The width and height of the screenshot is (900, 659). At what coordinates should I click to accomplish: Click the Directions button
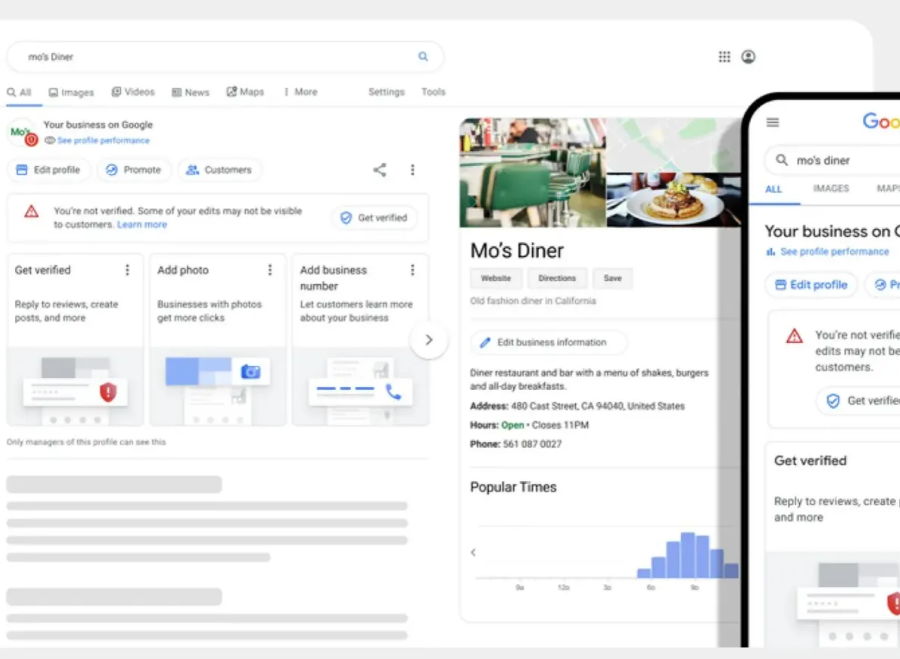click(557, 278)
